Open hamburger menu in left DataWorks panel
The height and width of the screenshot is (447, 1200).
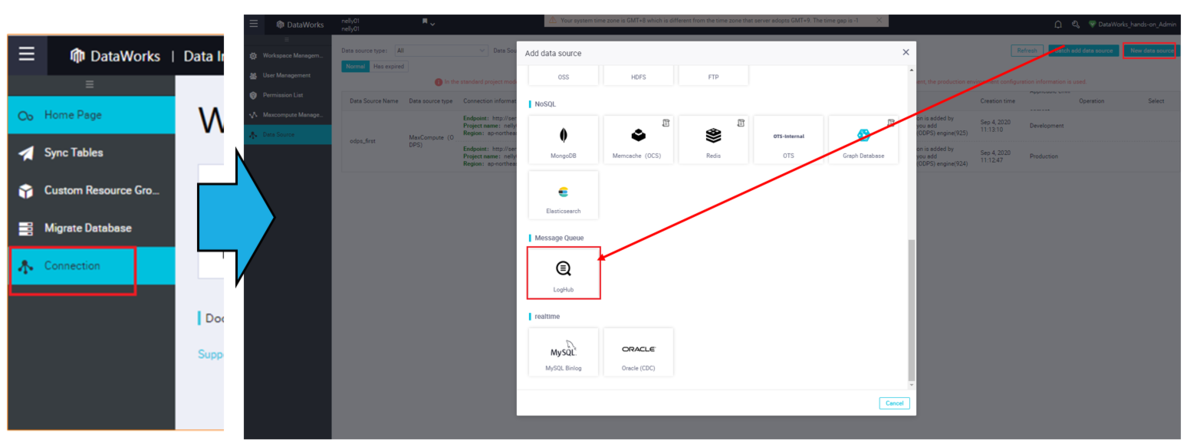[x=27, y=55]
